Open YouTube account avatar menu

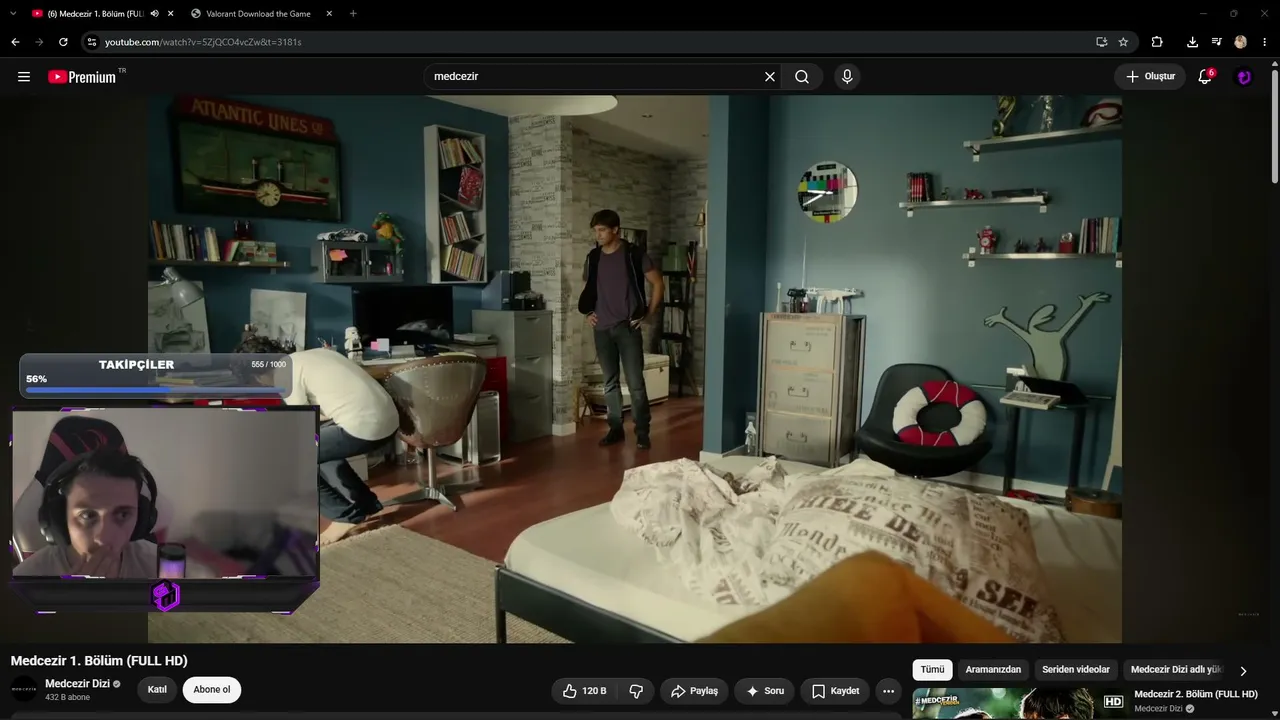[1244, 77]
